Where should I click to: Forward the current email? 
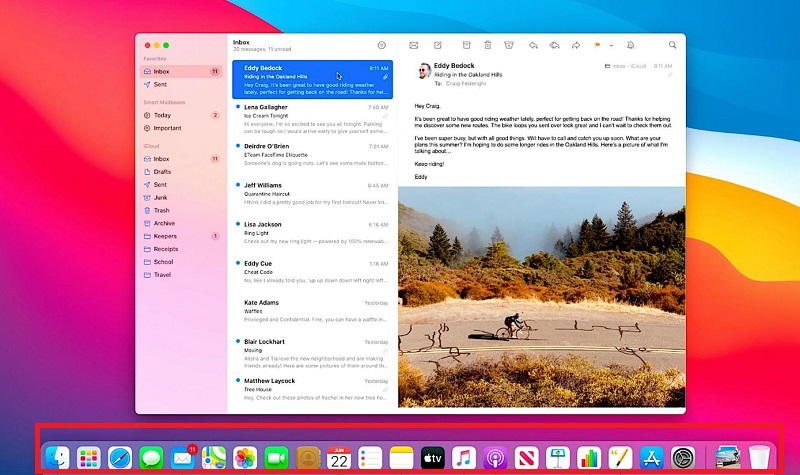pos(576,45)
